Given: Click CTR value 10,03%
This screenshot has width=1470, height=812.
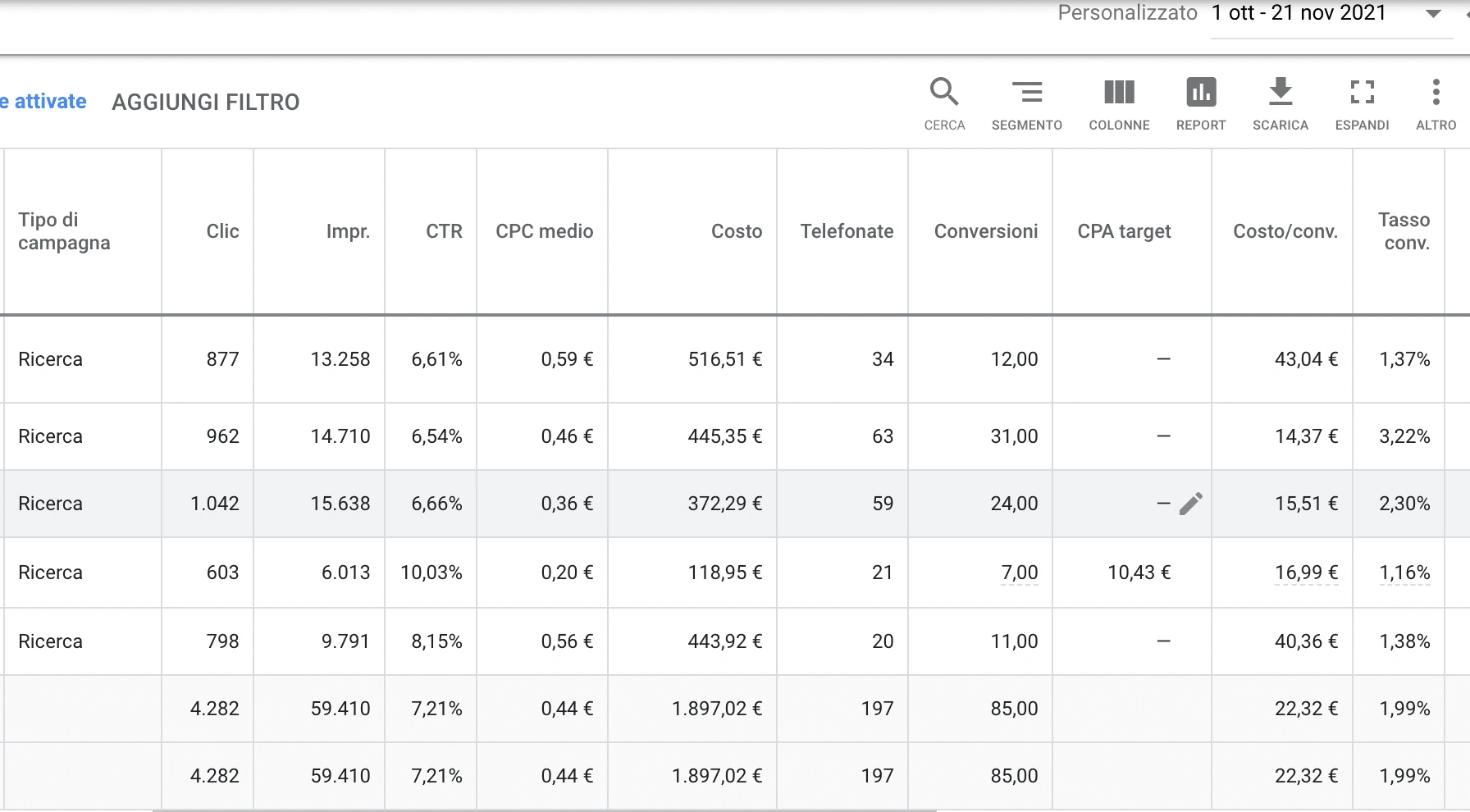Looking at the screenshot, I should coord(431,573).
